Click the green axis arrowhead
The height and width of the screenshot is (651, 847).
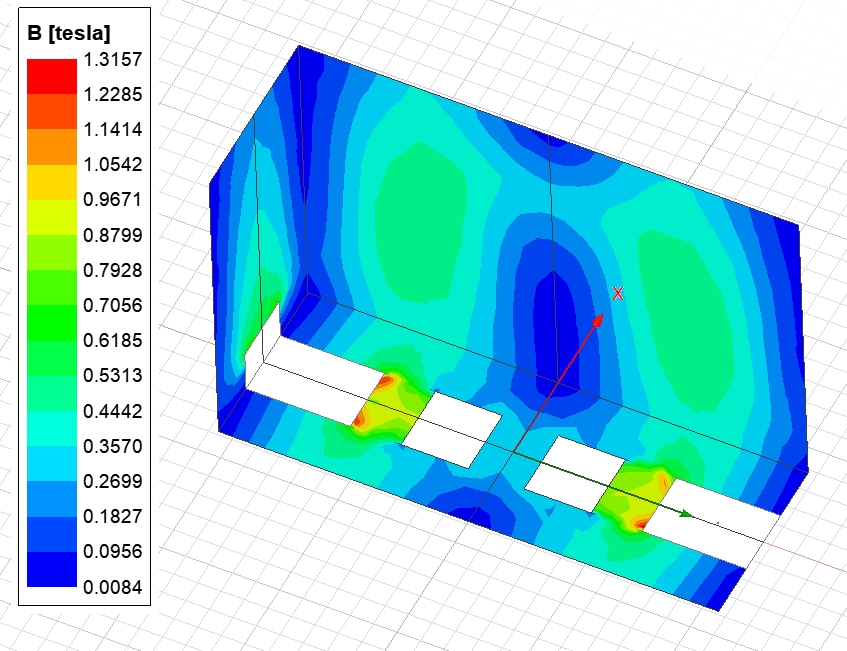(686, 514)
